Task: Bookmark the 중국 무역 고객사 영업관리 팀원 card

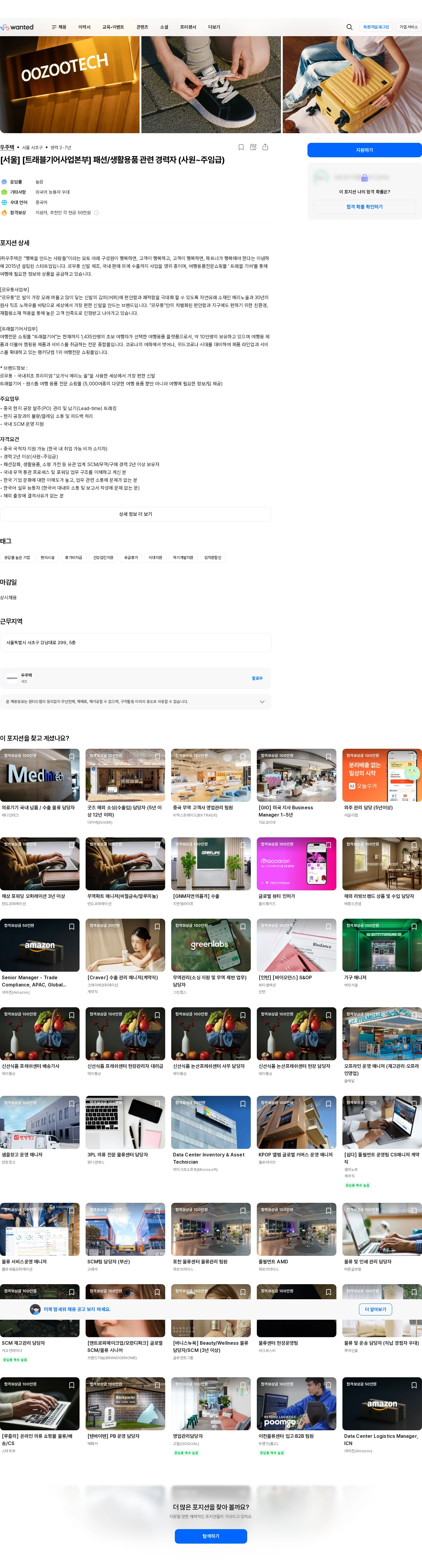Action: [243, 757]
